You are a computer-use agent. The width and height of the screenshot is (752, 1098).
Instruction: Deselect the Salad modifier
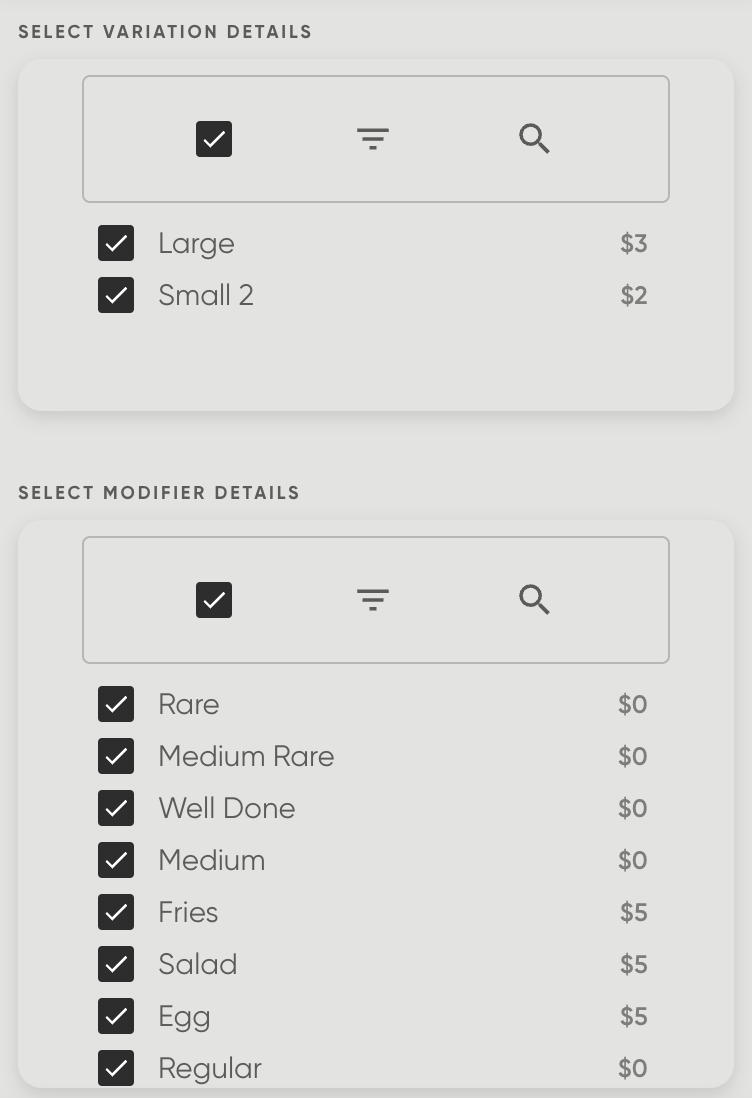116,964
